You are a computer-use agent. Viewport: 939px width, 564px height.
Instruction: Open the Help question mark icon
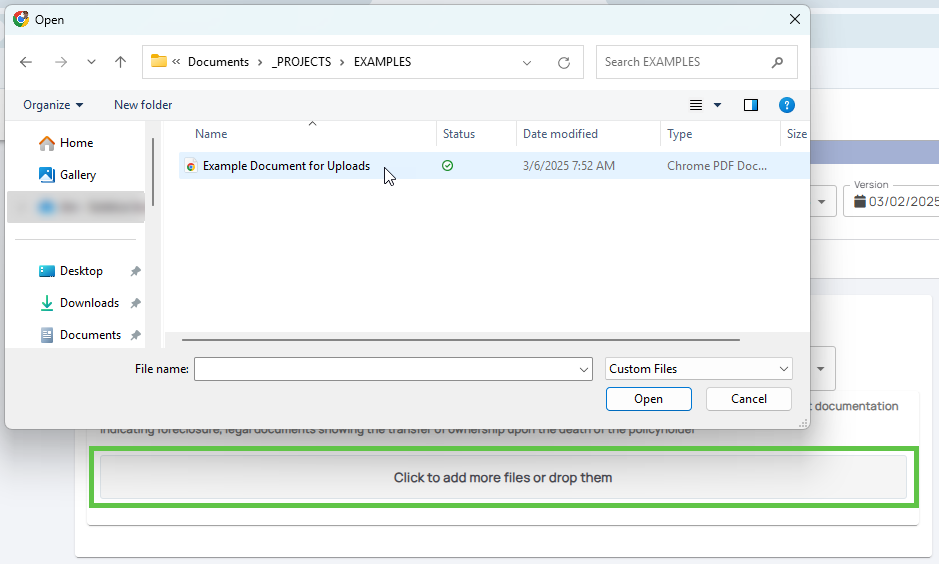(x=786, y=105)
